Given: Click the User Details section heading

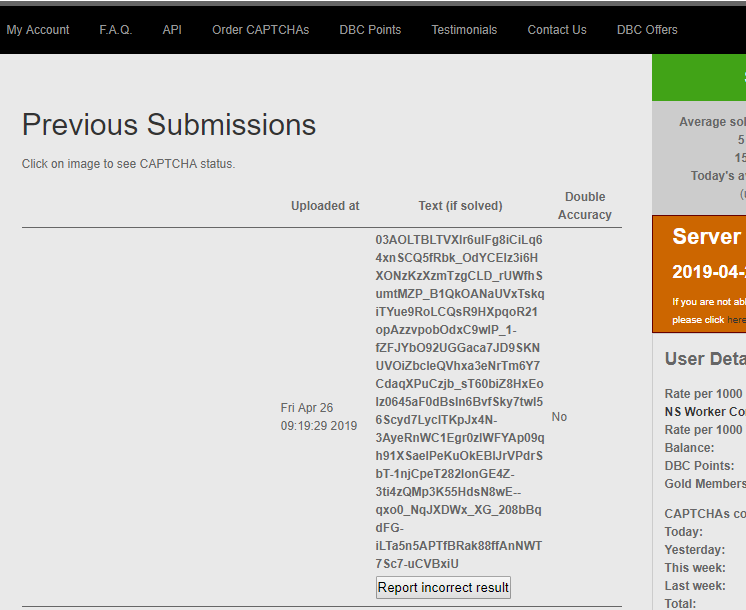Looking at the screenshot, I should coord(704,359).
